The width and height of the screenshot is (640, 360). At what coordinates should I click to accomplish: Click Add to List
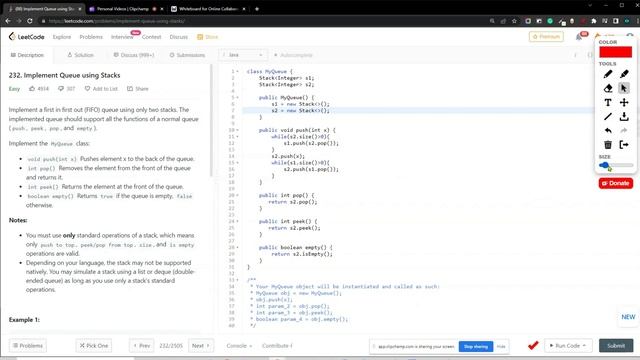(x=101, y=89)
